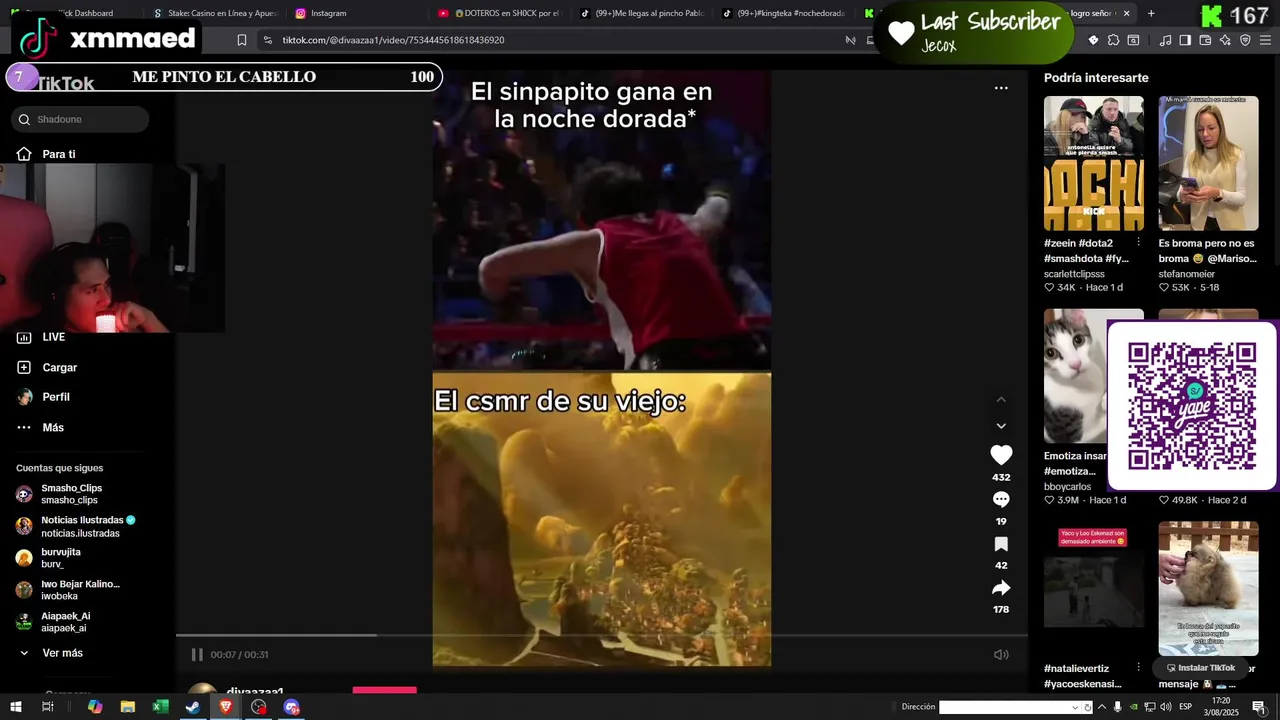Open the Brave shields icon in toolbar
Screen dimensions: 1280x720
tap(1245, 40)
